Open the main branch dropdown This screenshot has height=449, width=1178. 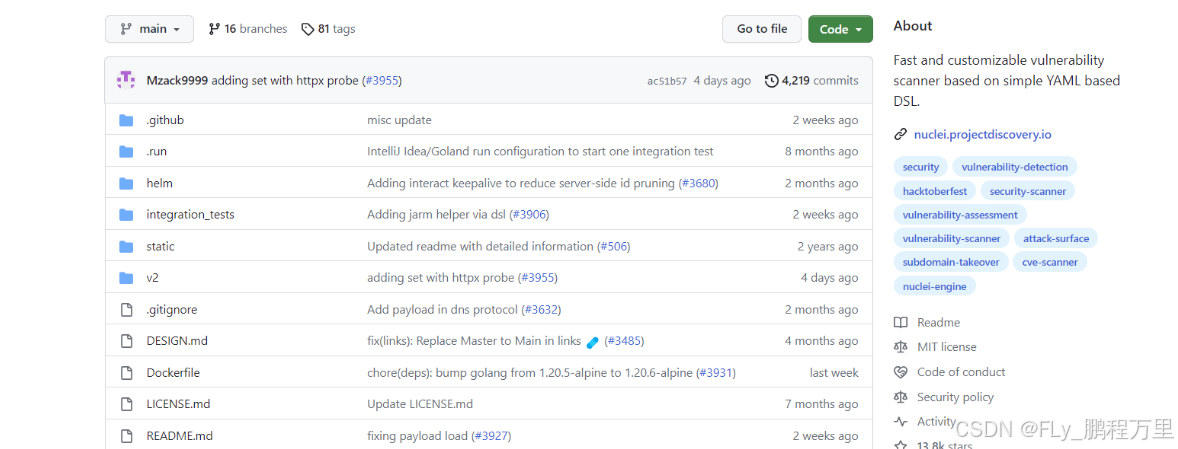pos(149,29)
